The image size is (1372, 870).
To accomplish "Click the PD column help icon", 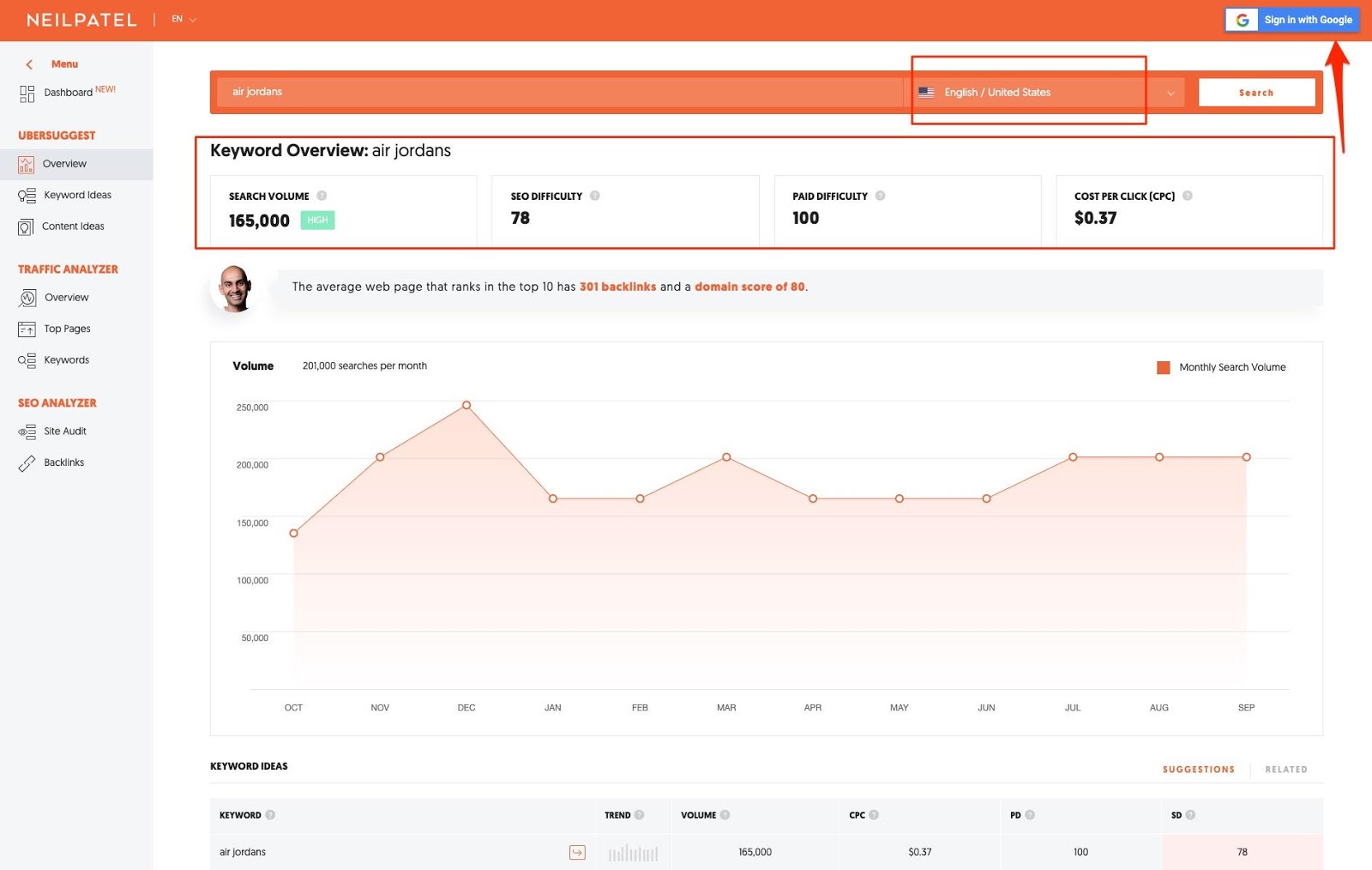I will coord(1030,815).
